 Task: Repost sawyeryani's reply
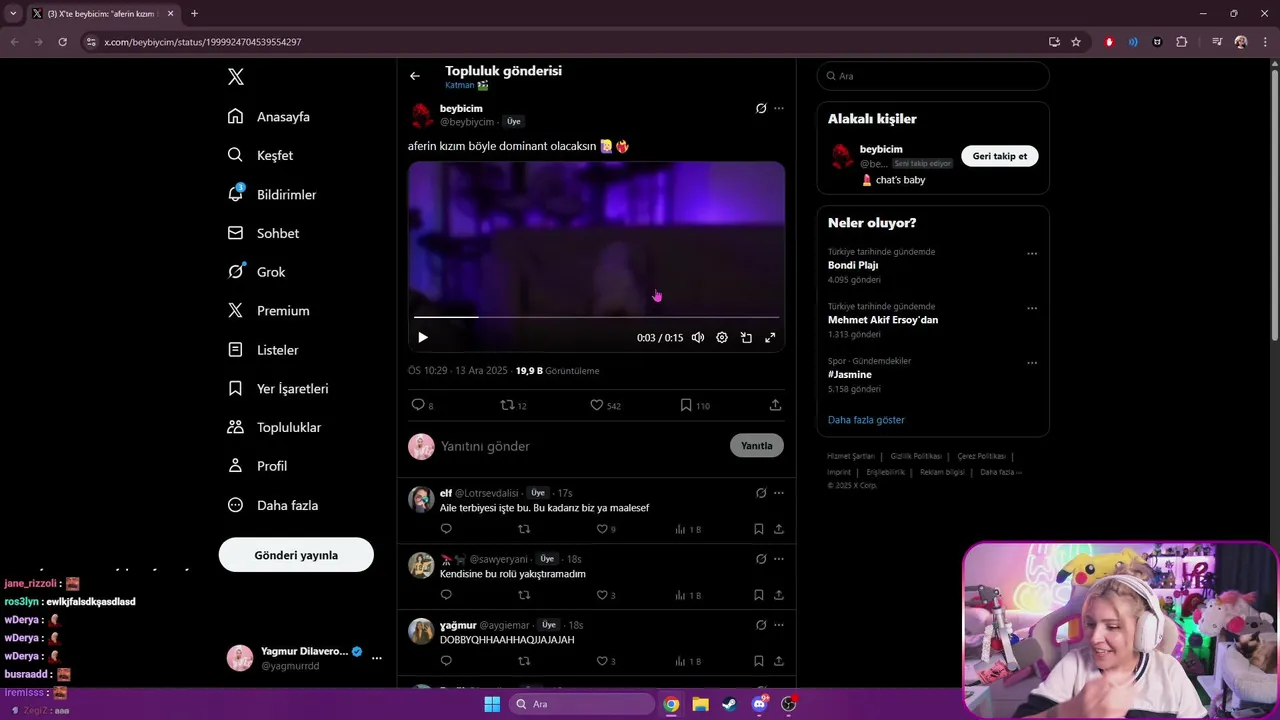point(524,595)
